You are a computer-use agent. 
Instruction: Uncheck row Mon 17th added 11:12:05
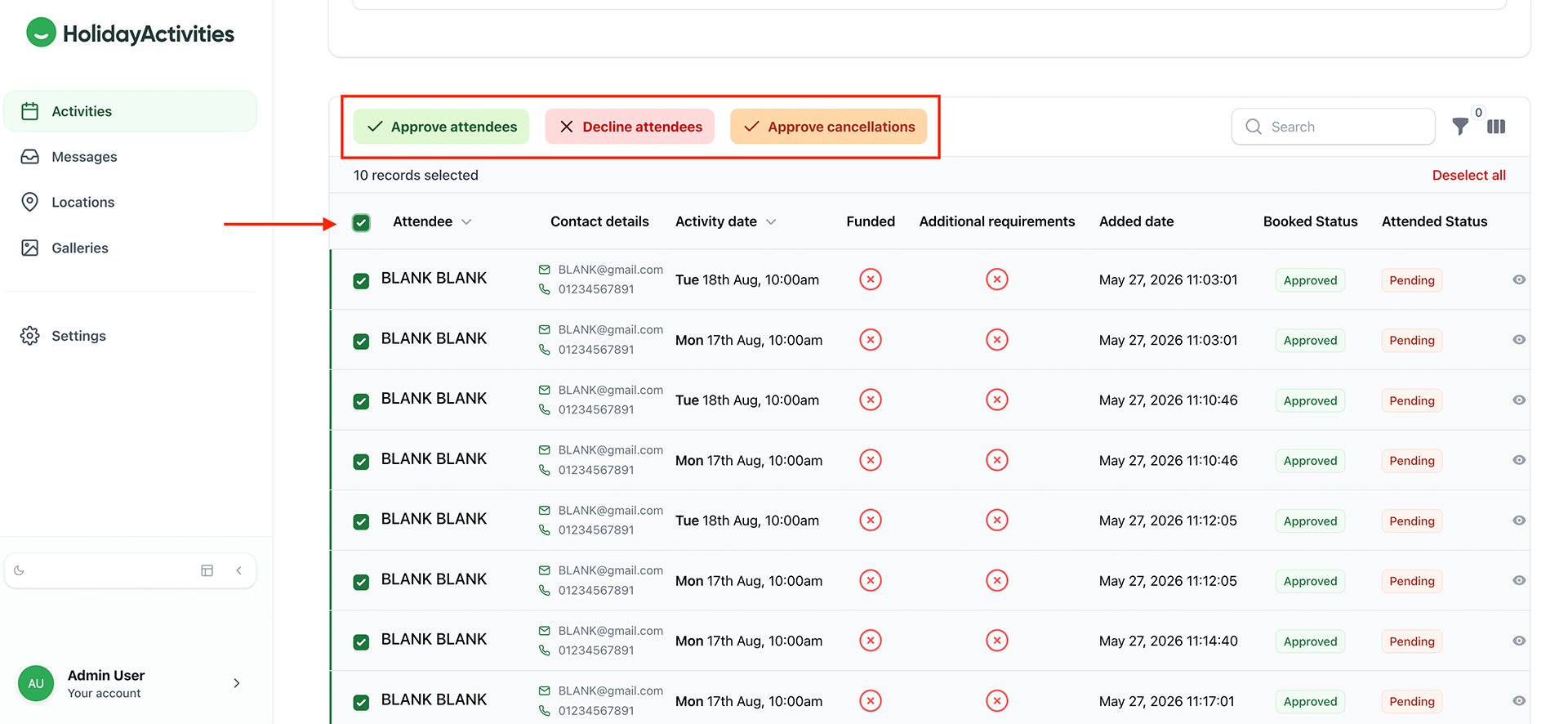(x=361, y=582)
